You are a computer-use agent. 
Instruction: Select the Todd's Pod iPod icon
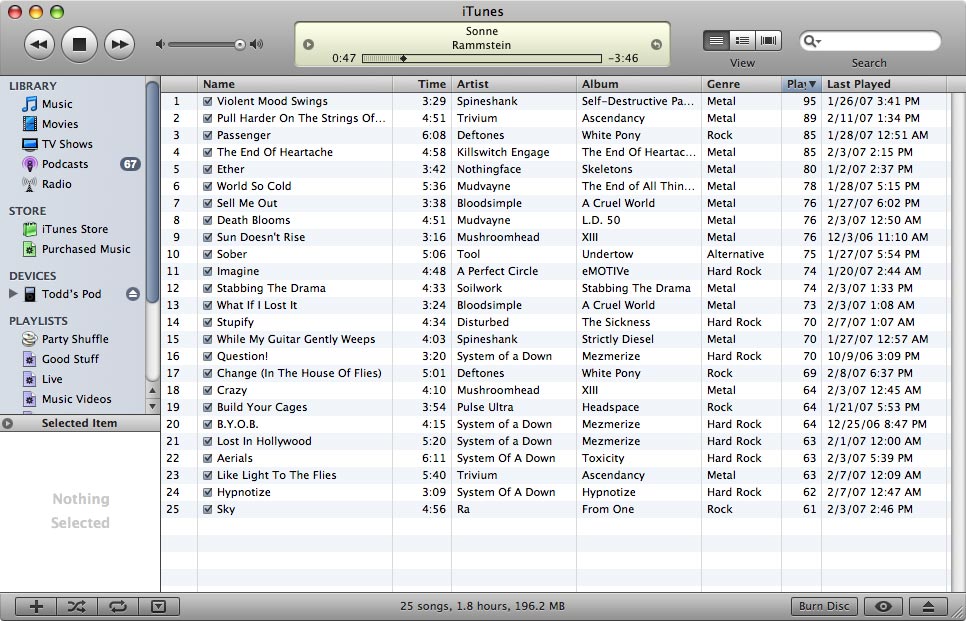(x=30, y=294)
